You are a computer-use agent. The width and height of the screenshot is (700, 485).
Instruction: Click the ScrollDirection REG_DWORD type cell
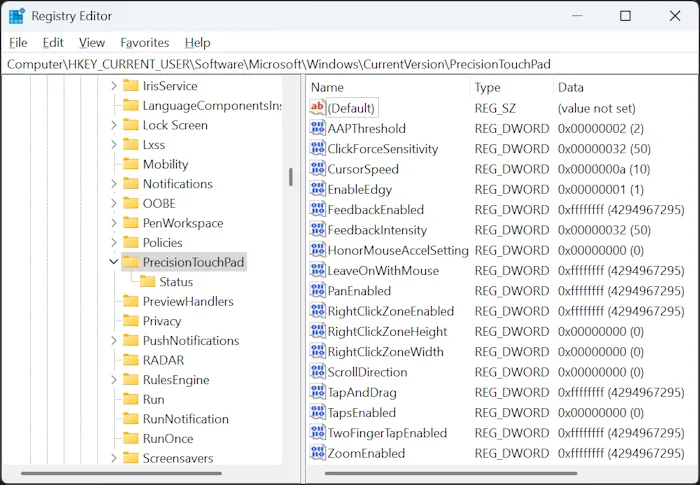[x=512, y=372]
